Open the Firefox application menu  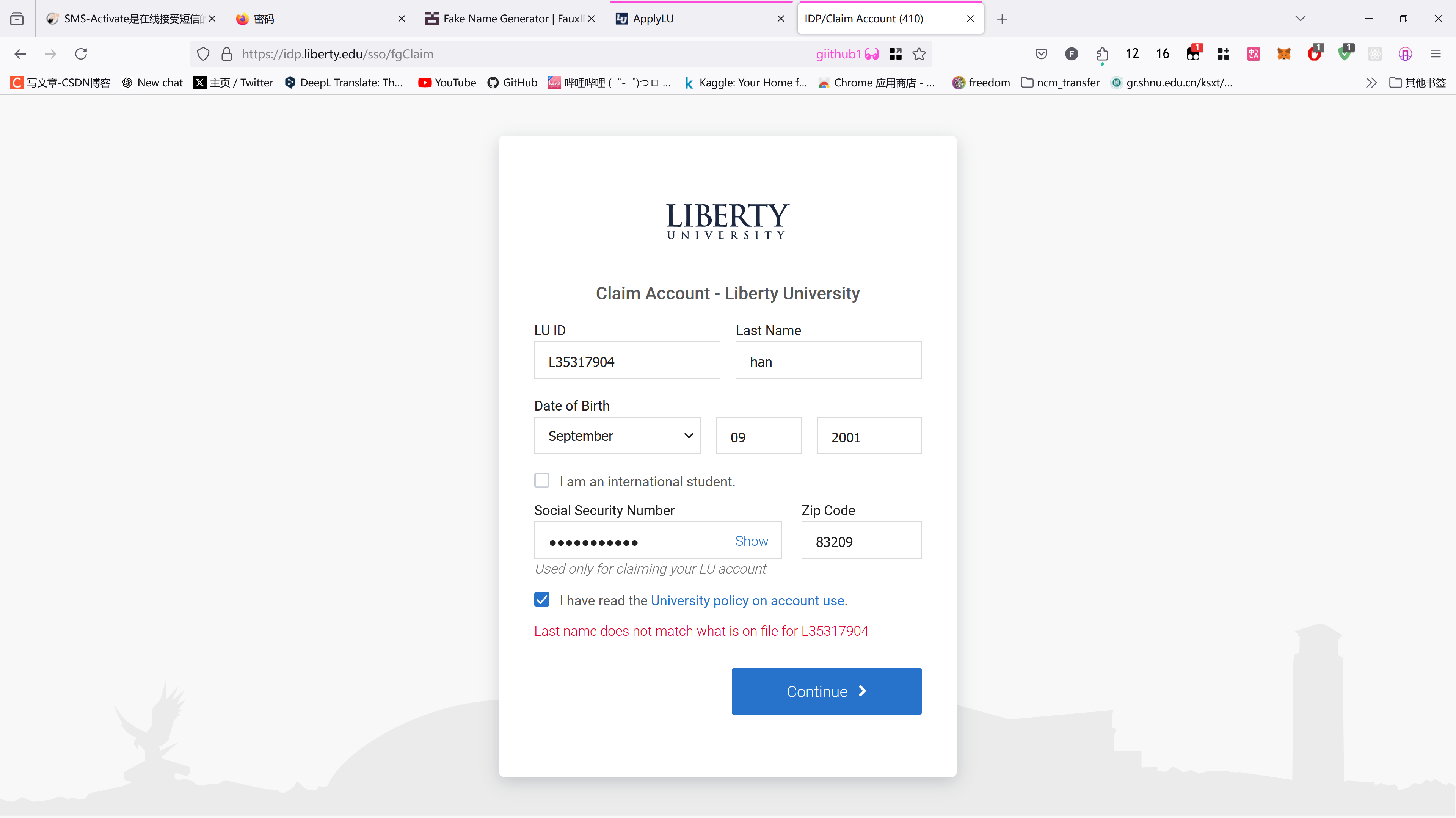click(1436, 54)
